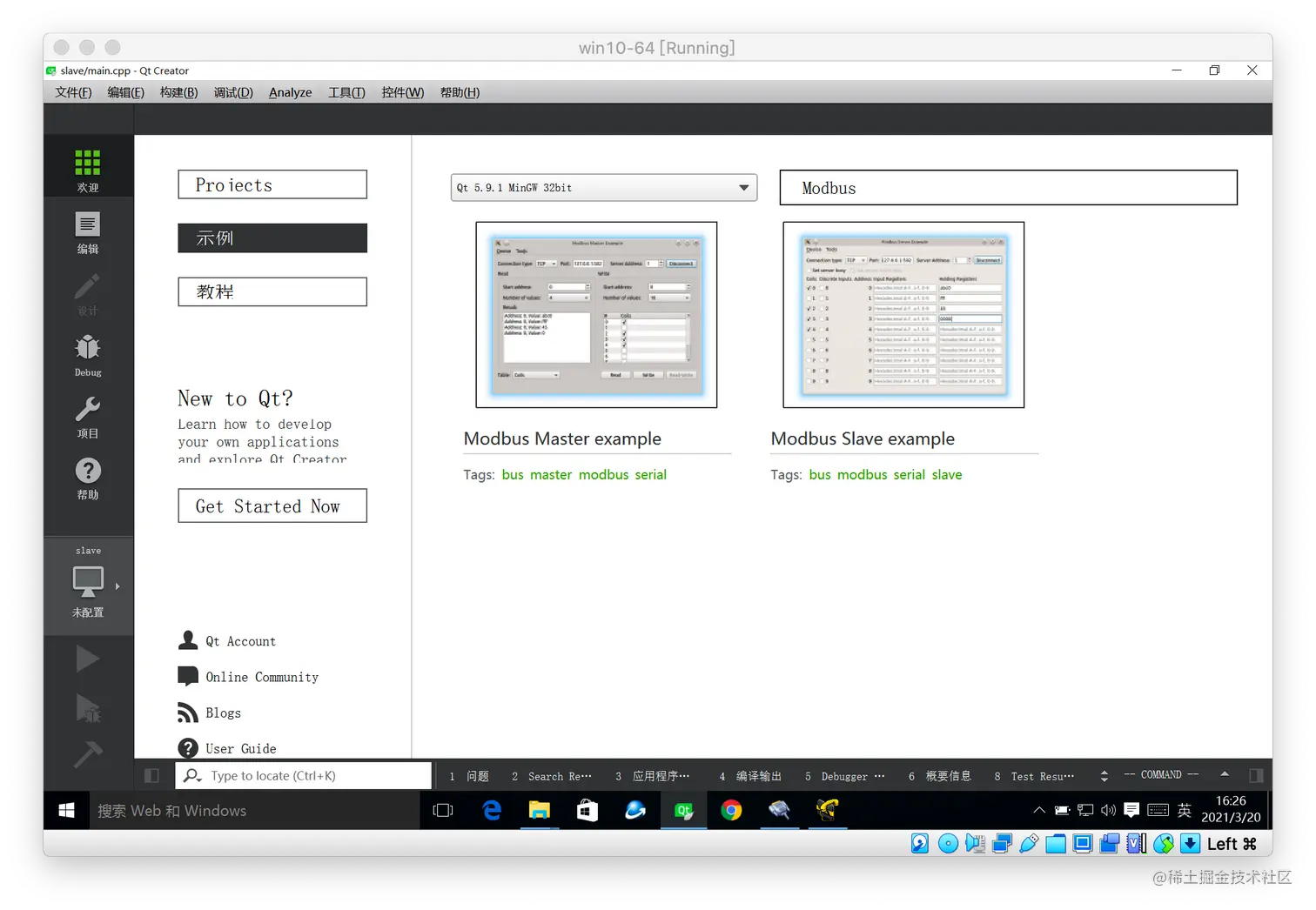Click the 搜索 Web 和 Windows search box
1316x910 pixels.
254,811
